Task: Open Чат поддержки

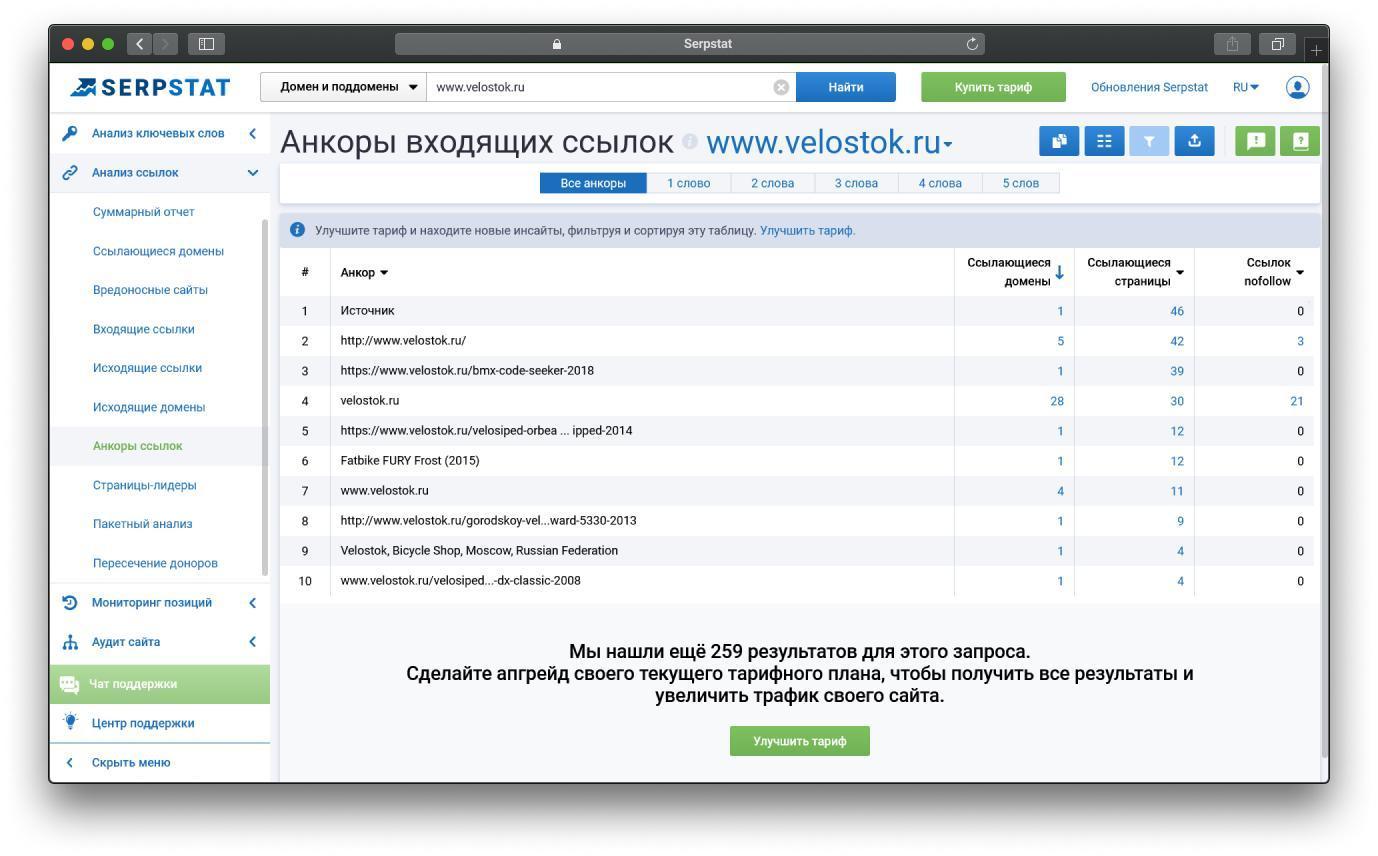Action: pos(160,684)
